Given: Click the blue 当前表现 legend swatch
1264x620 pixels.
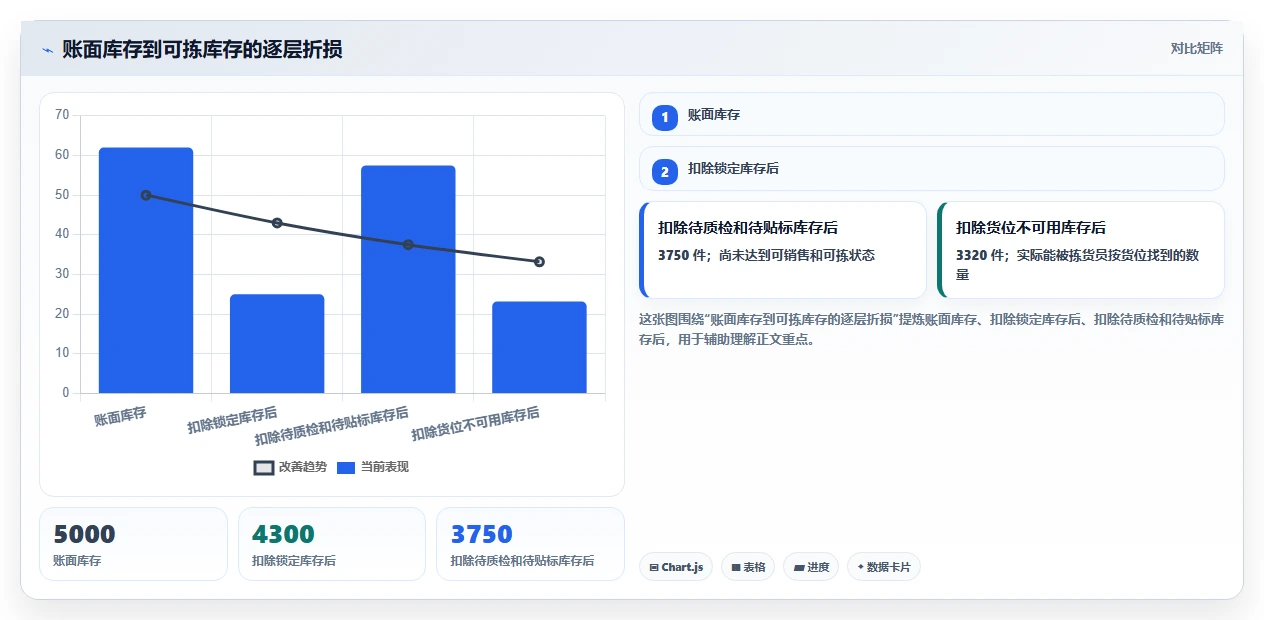Looking at the screenshot, I should click(x=346, y=468).
